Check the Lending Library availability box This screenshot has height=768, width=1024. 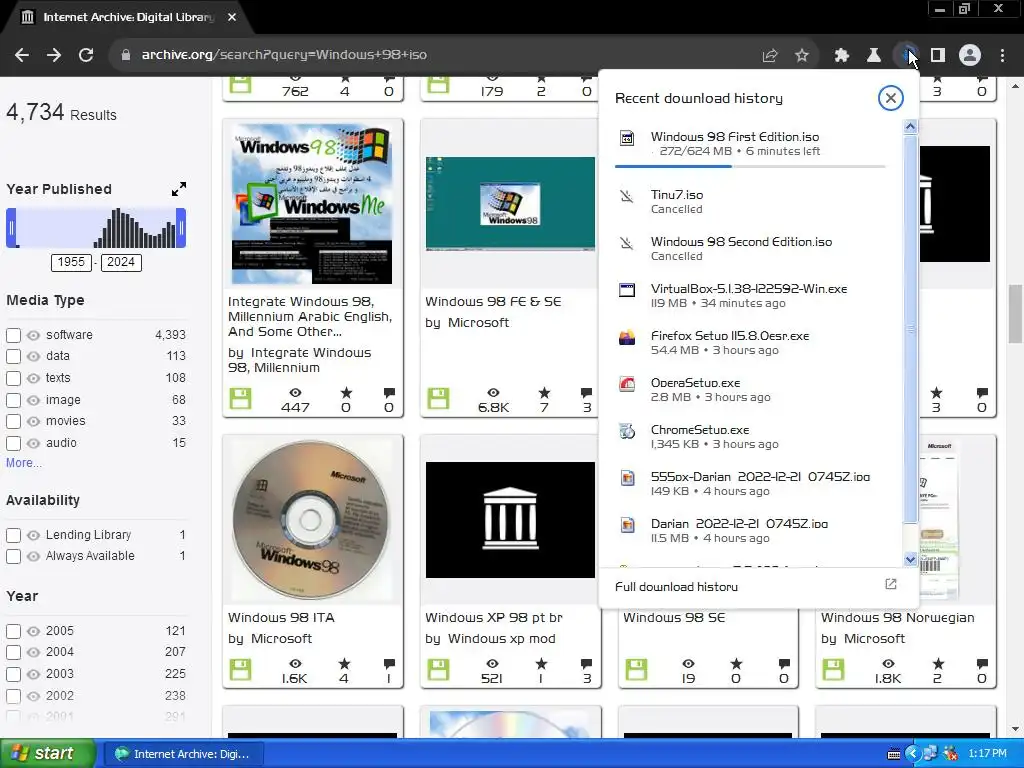(x=13, y=536)
